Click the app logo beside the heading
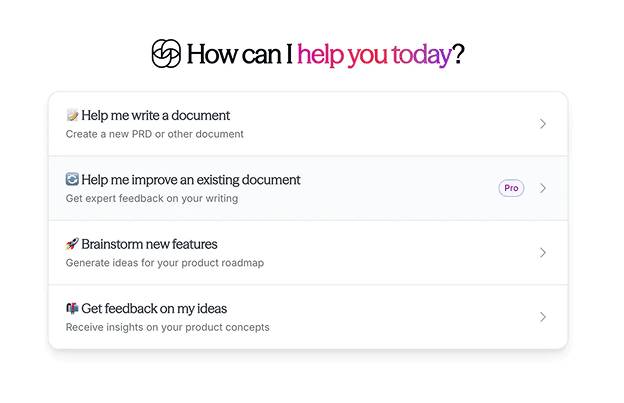The width and height of the screenshot is (624, 403). pyautogui.click(x=166, y=54)
